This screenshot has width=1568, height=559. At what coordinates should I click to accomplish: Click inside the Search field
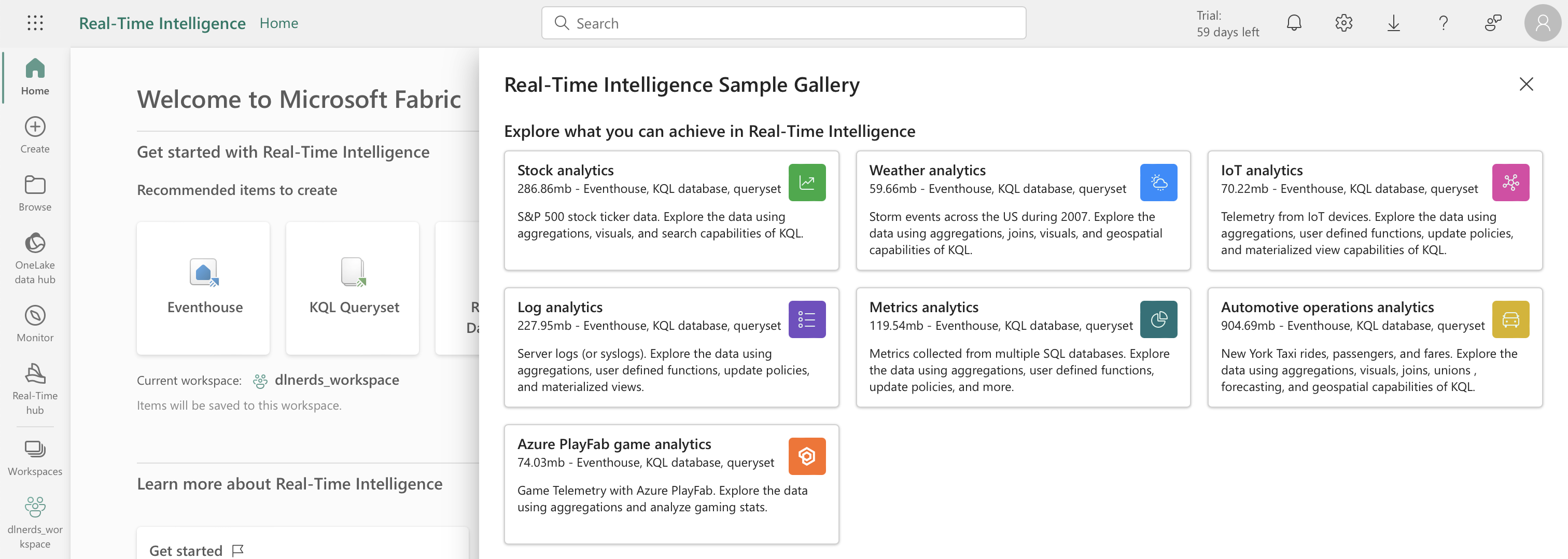coord(783,22)
